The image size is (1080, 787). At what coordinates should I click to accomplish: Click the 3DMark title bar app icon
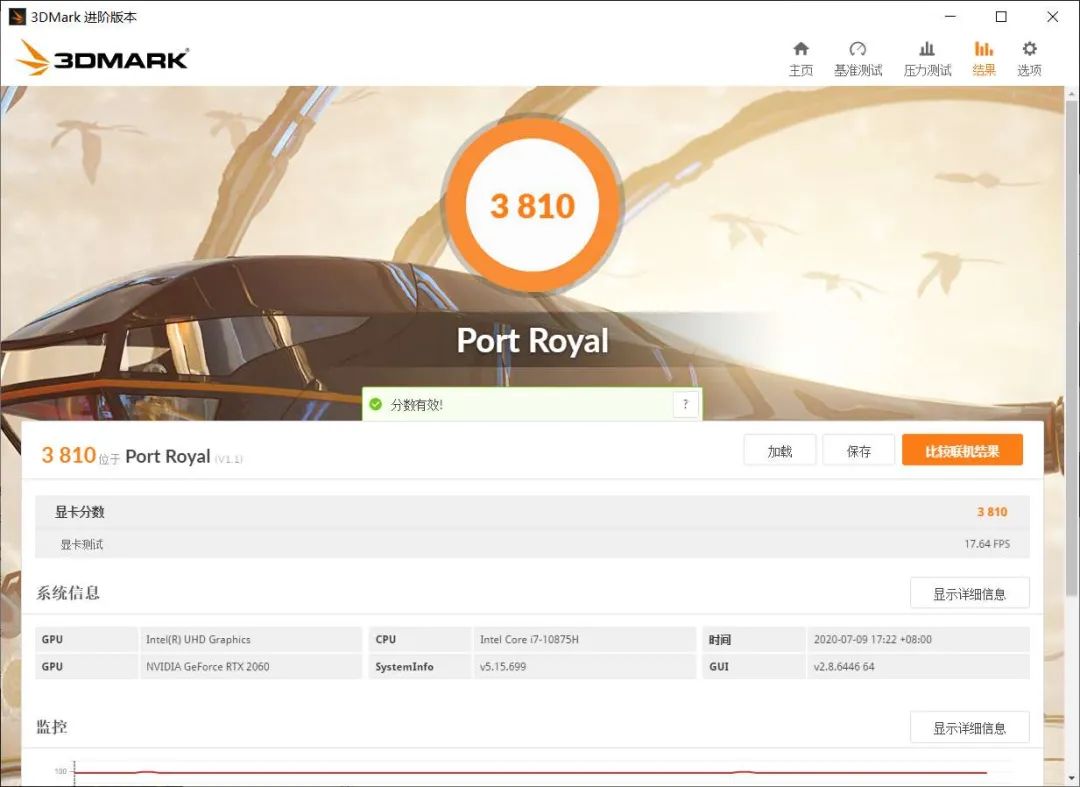coord(17,17)
